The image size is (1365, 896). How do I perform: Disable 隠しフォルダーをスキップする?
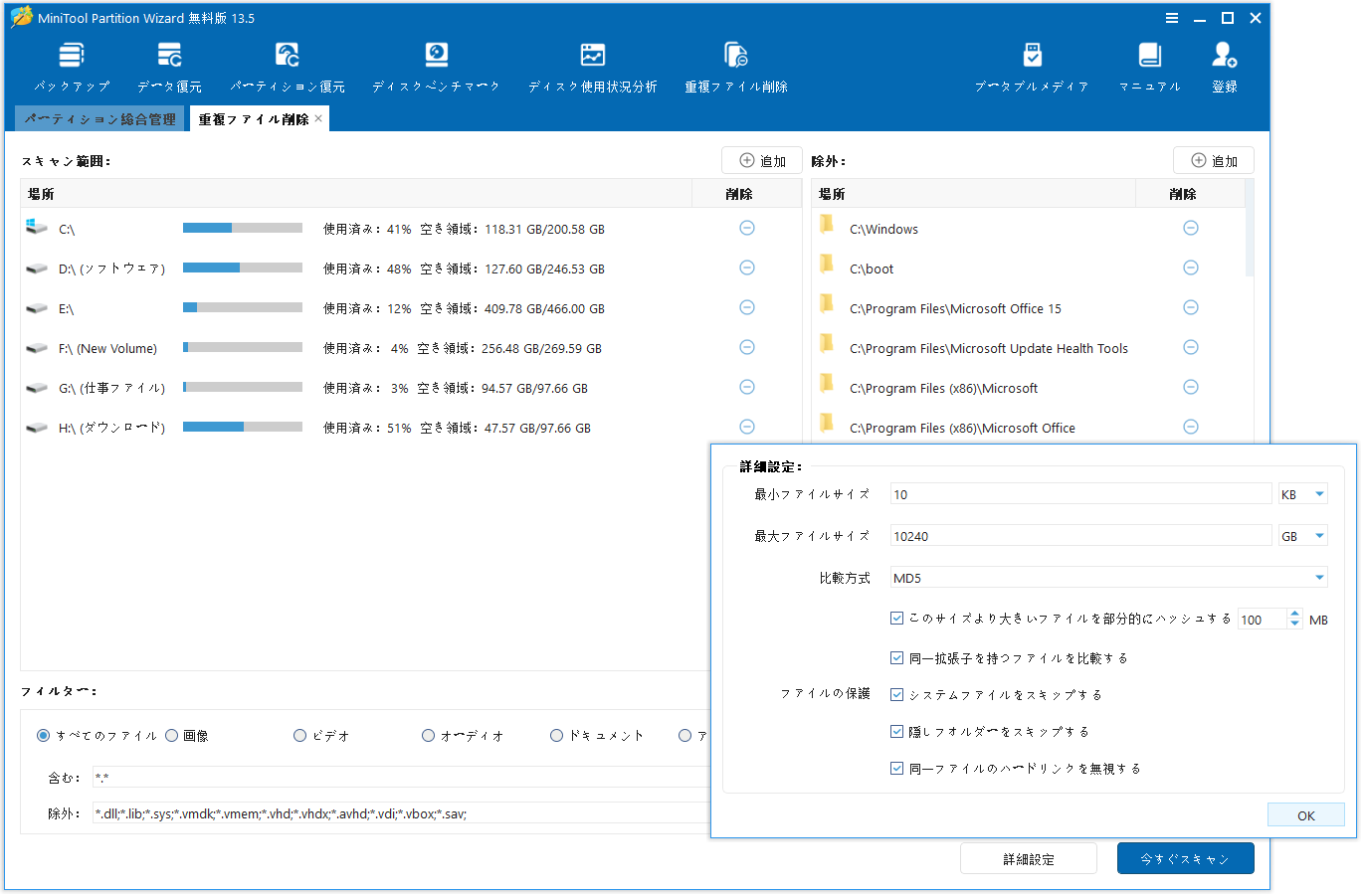tap(896, 733)
